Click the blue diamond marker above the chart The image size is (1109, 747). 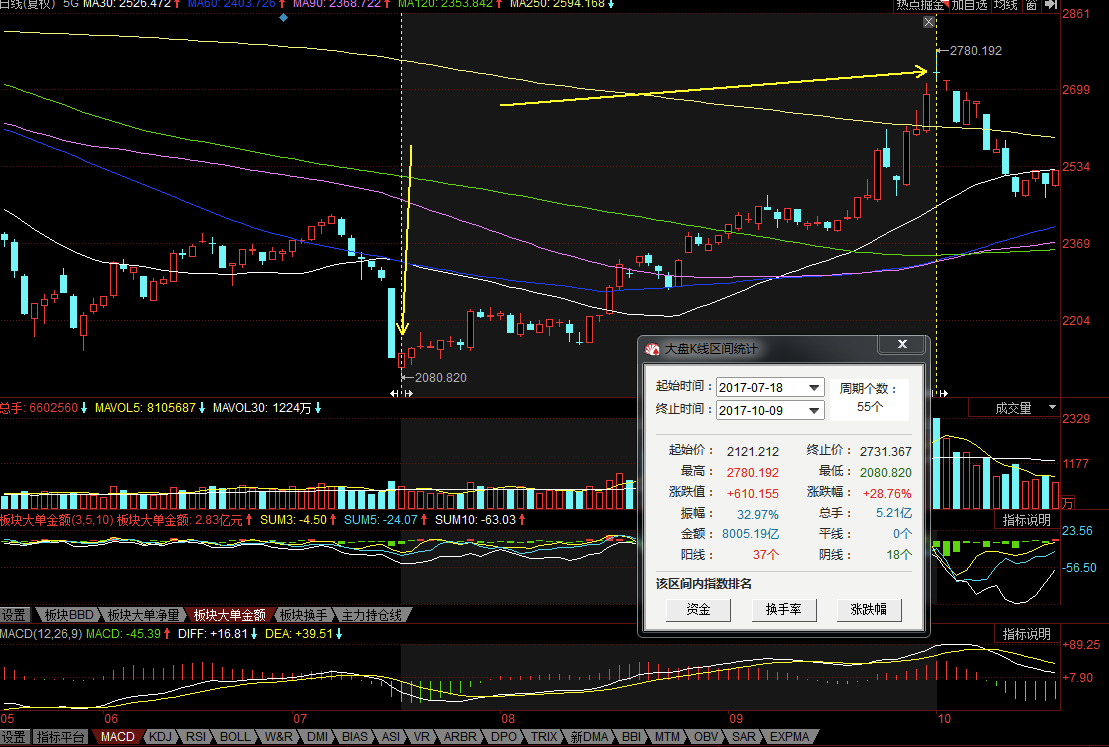(x=284, y=18)
